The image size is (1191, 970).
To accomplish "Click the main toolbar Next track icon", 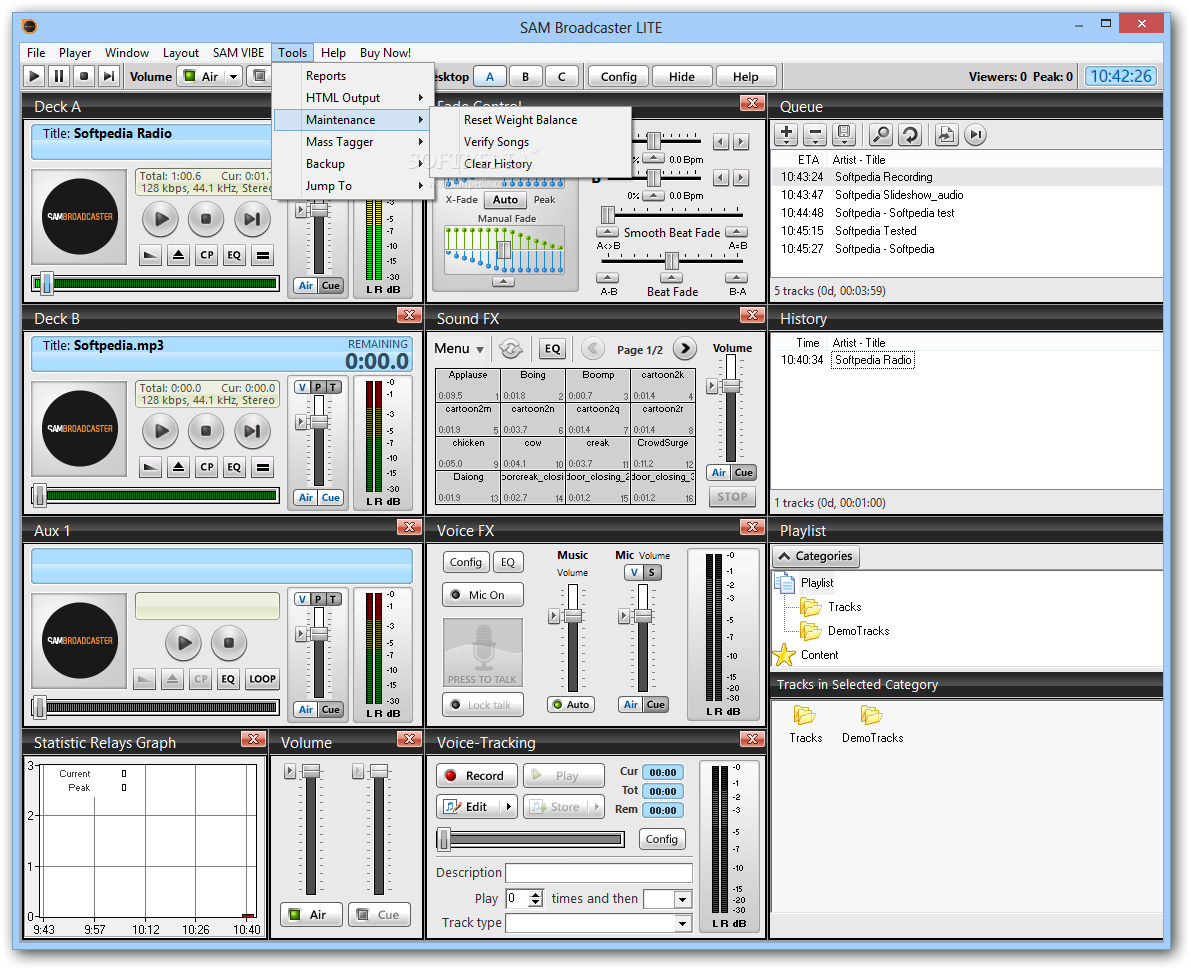I will [109, 76].
